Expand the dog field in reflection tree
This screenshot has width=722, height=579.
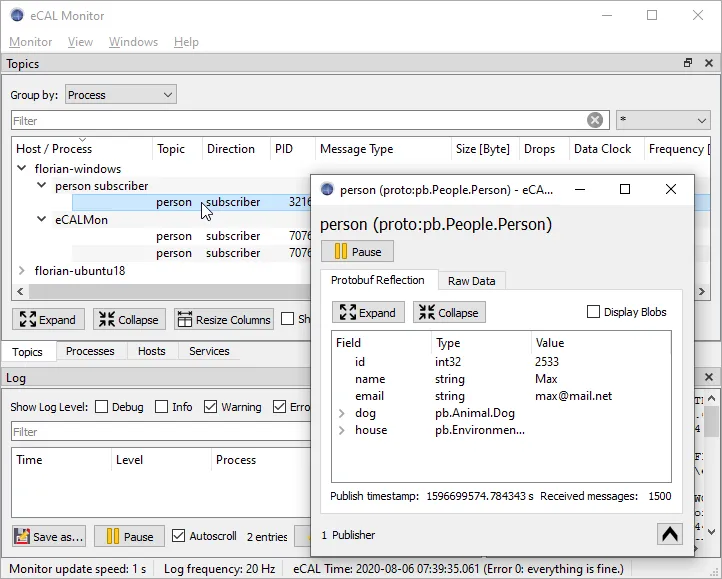pos(342,413)
